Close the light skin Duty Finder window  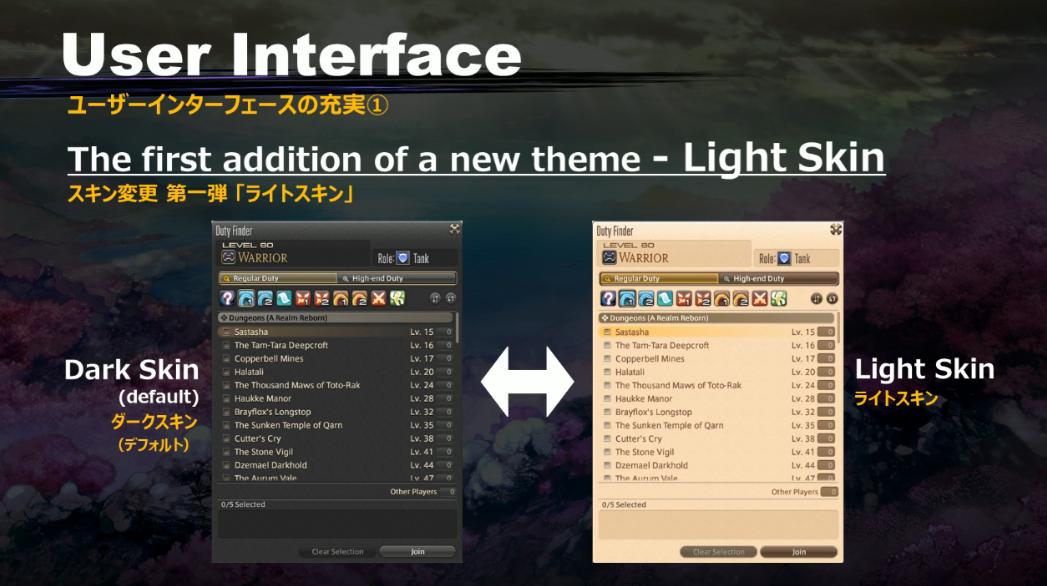835,230
